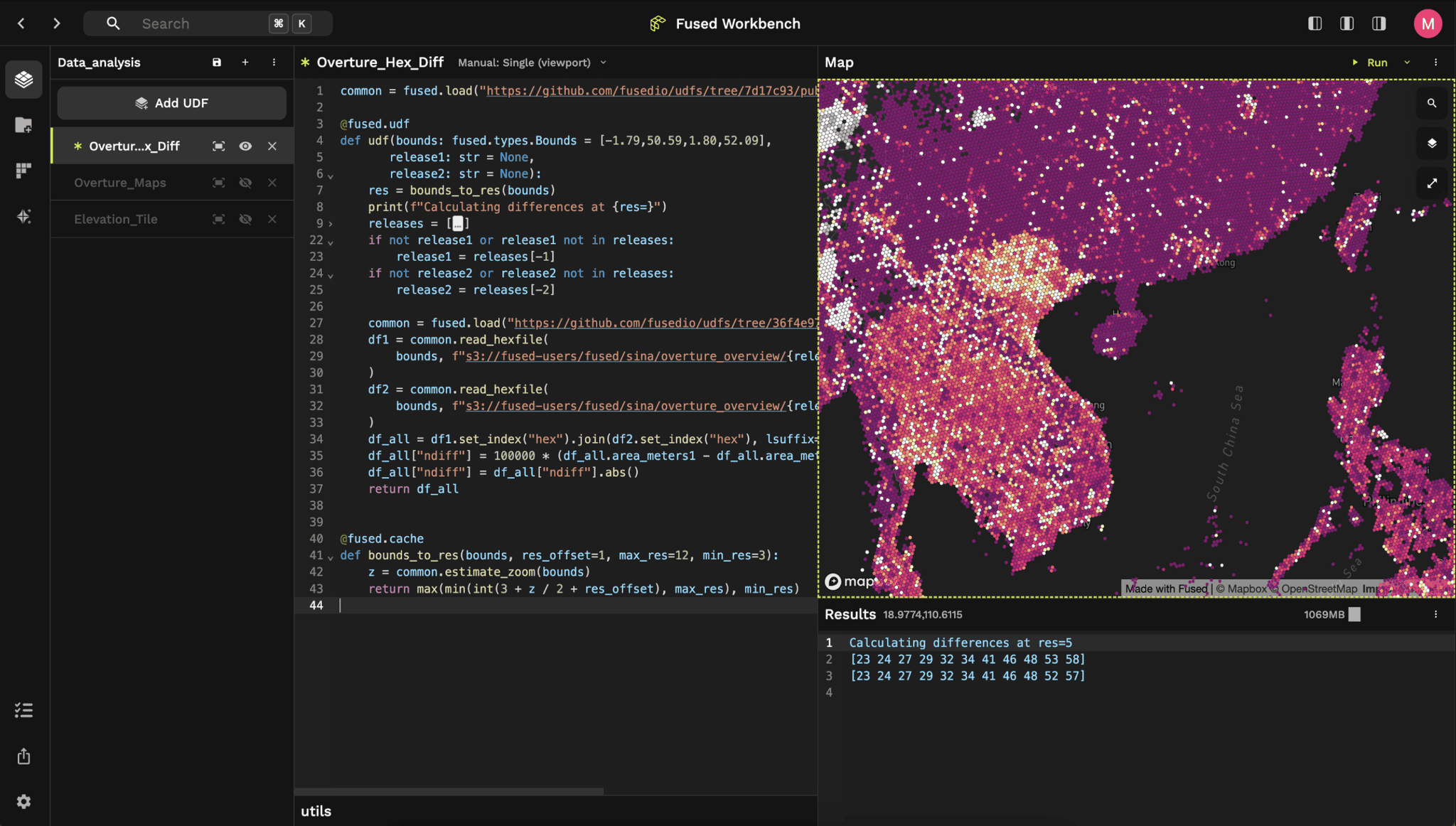Click the map search magnifier icon
1456x826 pixels.
pyautogui.click(x=1431, y=103)
